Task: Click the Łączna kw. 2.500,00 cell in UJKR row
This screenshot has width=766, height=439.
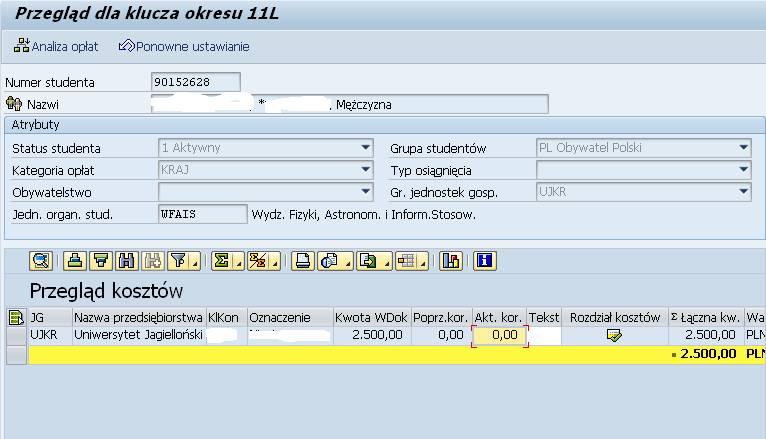Action: tap(706, 335)
